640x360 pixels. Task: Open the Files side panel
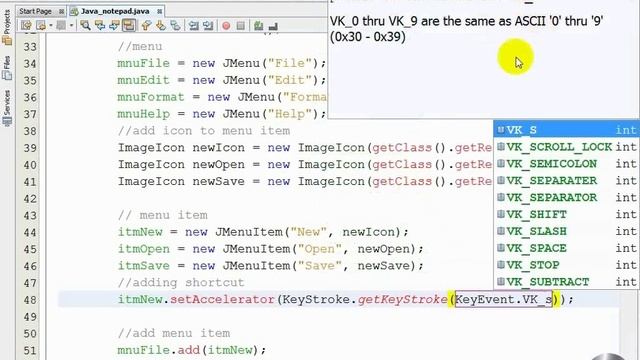(x=7, y=68)
